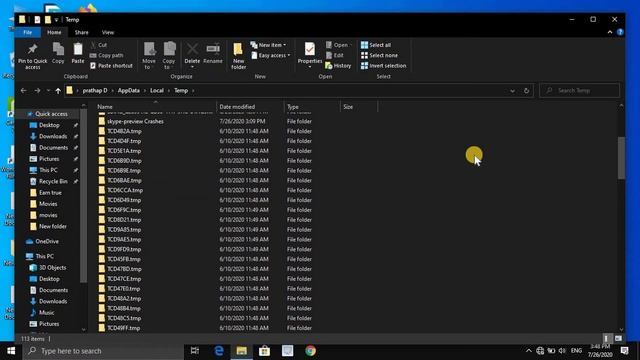Go up one folder level

pyautogui.click(x=58, y=91)
